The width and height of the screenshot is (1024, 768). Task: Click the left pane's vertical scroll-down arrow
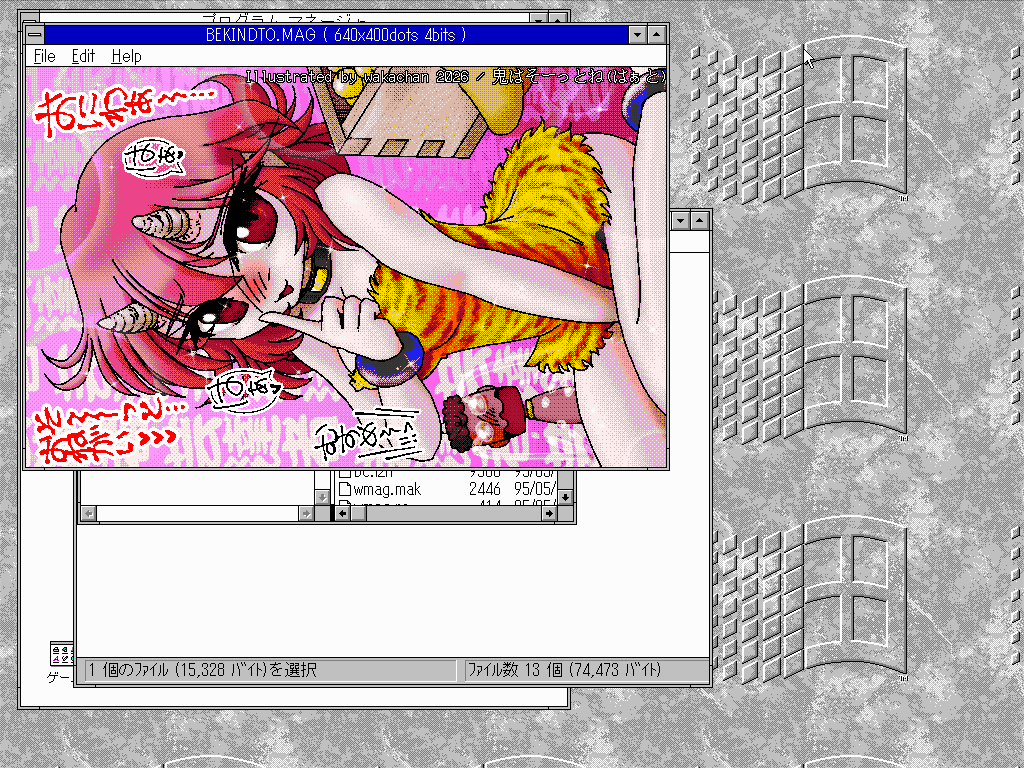click(322, 496)
